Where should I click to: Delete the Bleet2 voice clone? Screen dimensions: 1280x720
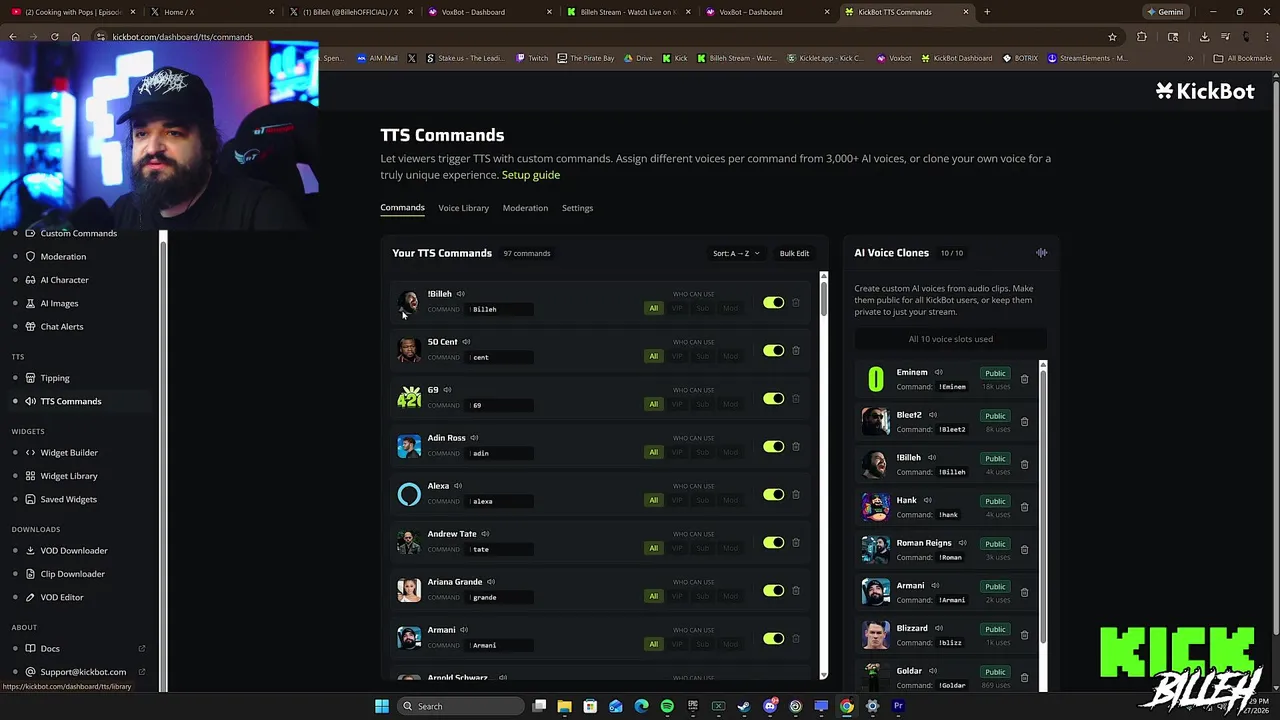tap(1024, 422)
